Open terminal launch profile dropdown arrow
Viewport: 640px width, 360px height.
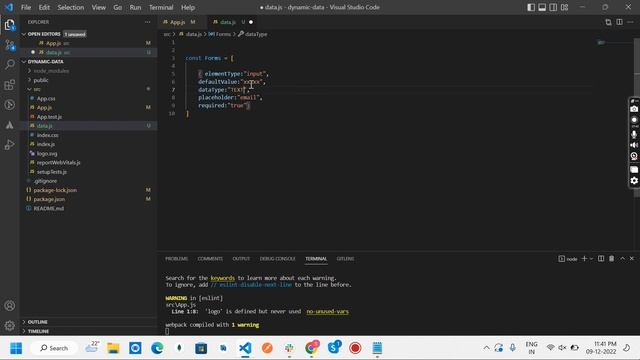point(591,259)
